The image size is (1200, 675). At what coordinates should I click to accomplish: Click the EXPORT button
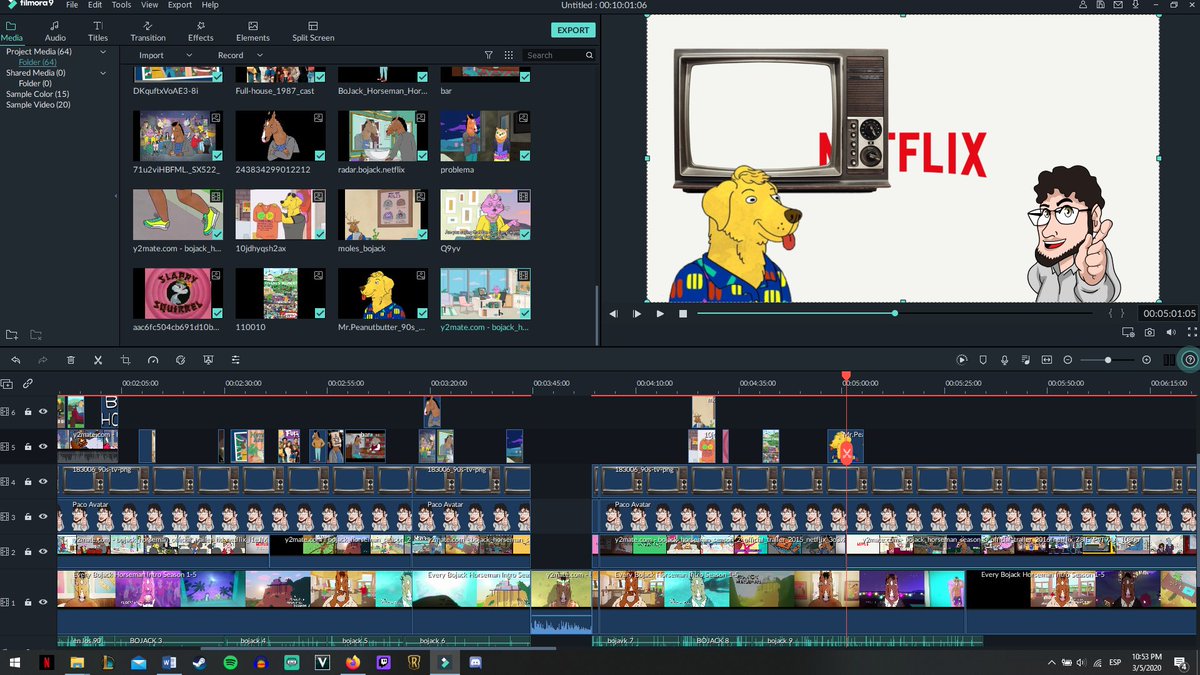(572, 30)
